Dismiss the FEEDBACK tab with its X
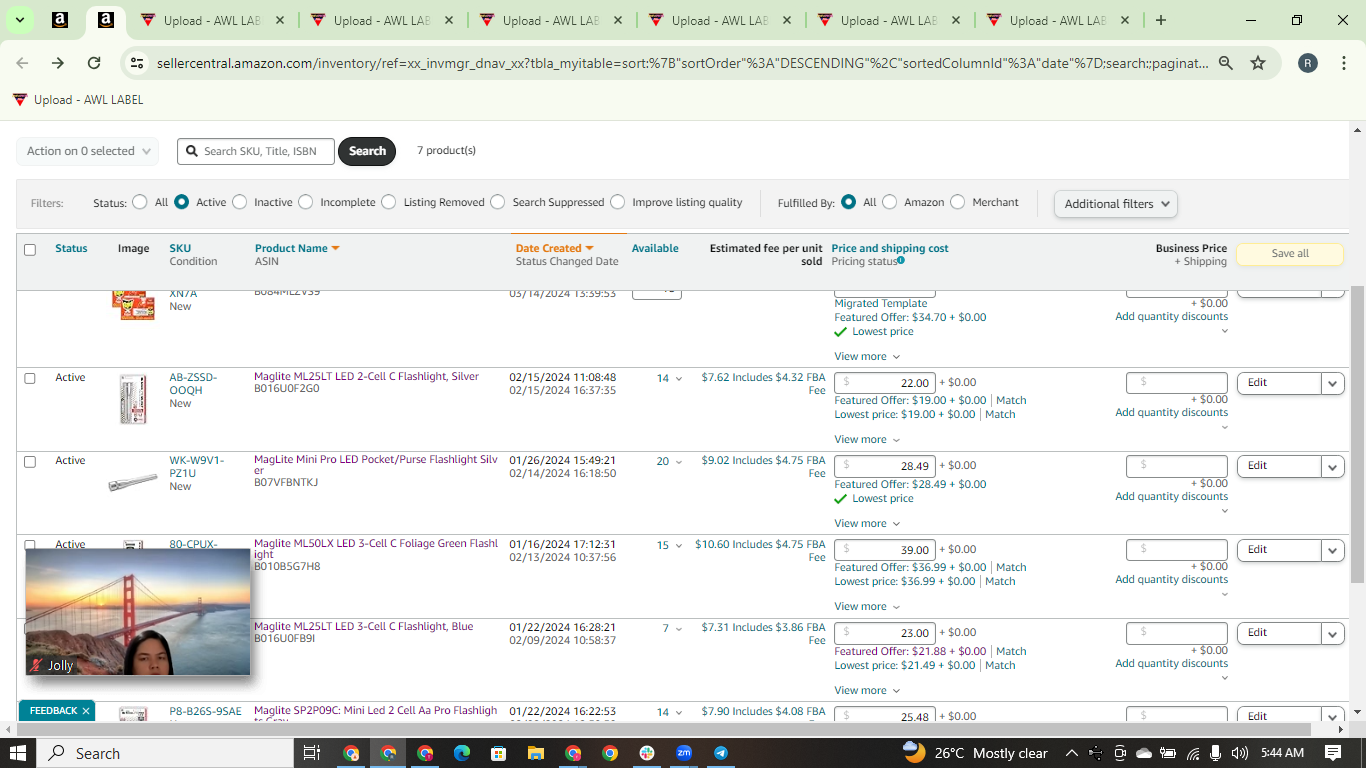The width and height of the screenshot is (1366, 768). click(86, 711)
